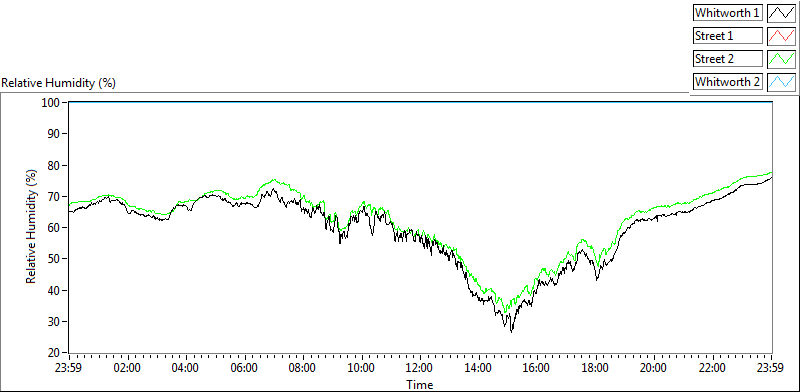Click the 02:00 time axis label

128,368
